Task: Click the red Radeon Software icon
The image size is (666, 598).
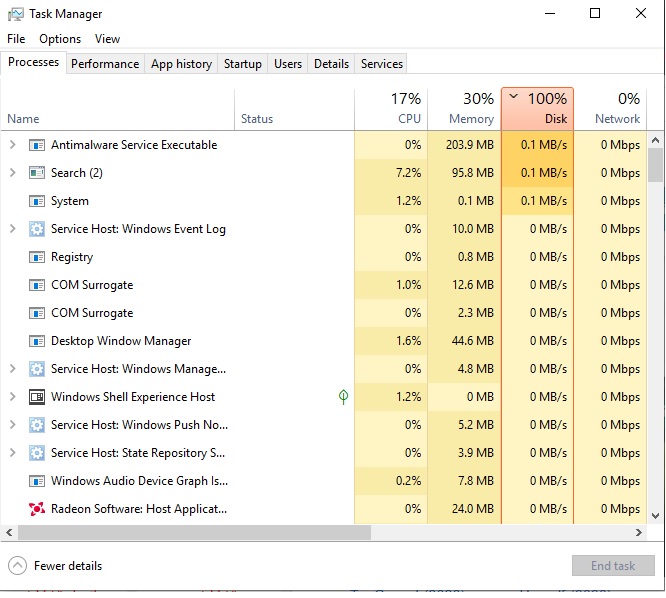Action: [37, 509]
